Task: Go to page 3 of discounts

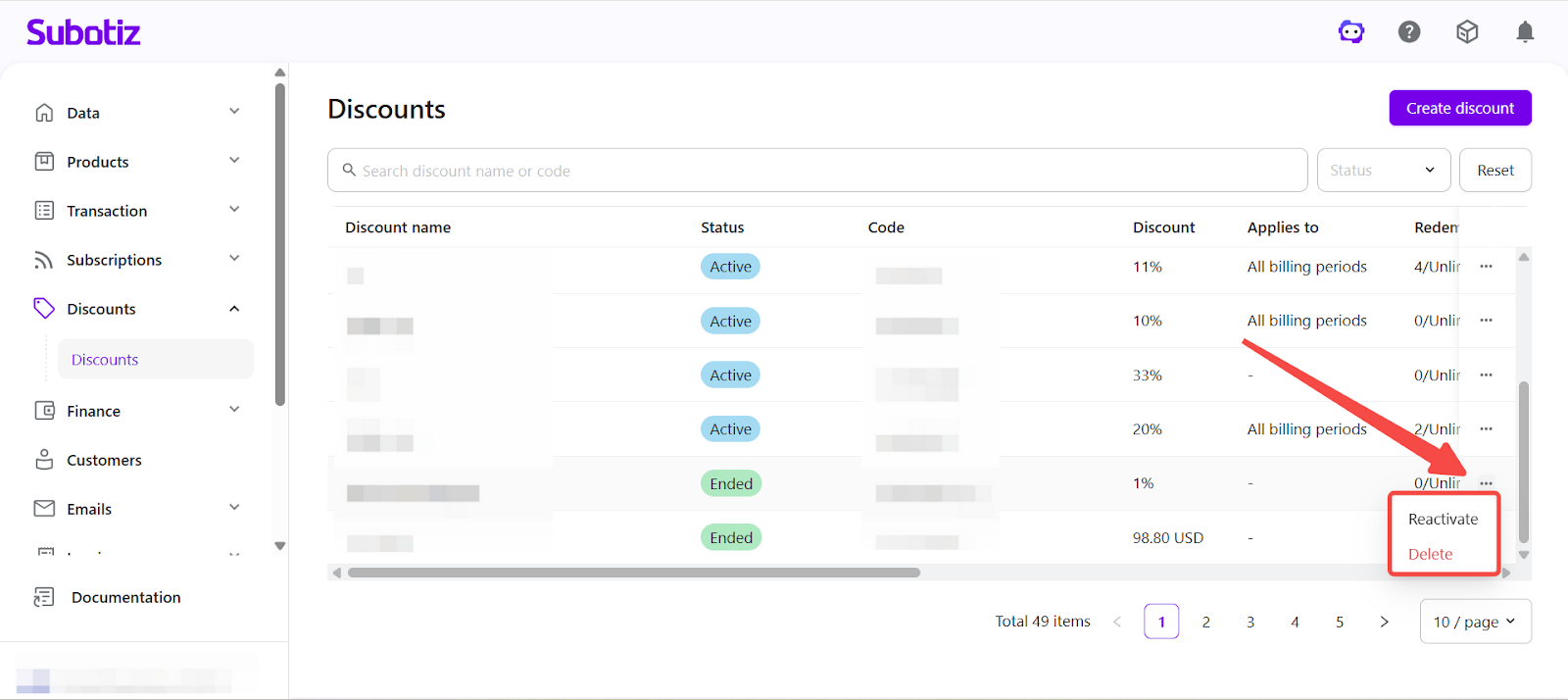Action: [x=1250, y=622]
